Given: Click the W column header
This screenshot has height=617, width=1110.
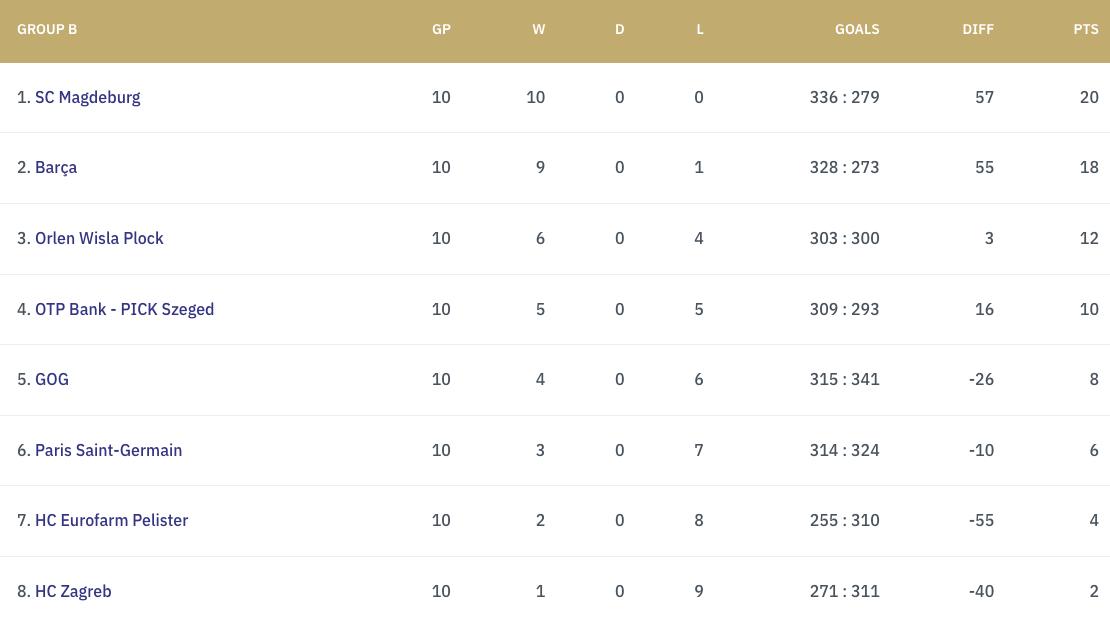Looking at the screenshot, I should pyautogui.click(x=539, y=29).
